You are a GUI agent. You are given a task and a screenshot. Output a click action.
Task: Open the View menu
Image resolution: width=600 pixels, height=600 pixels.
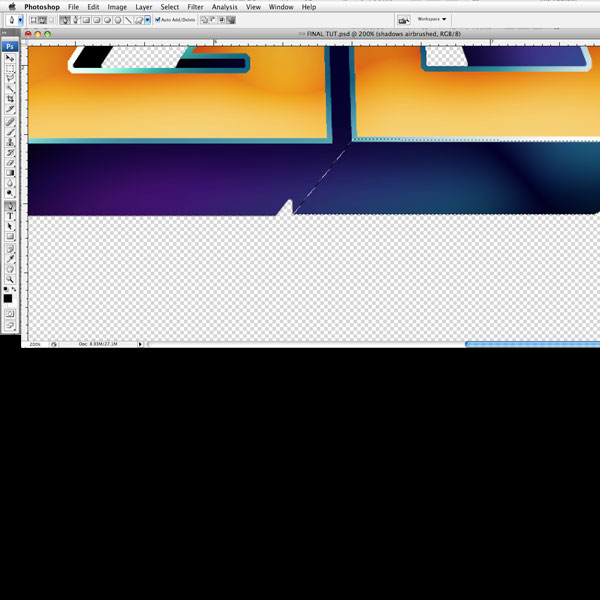click(x=253, y=7)
